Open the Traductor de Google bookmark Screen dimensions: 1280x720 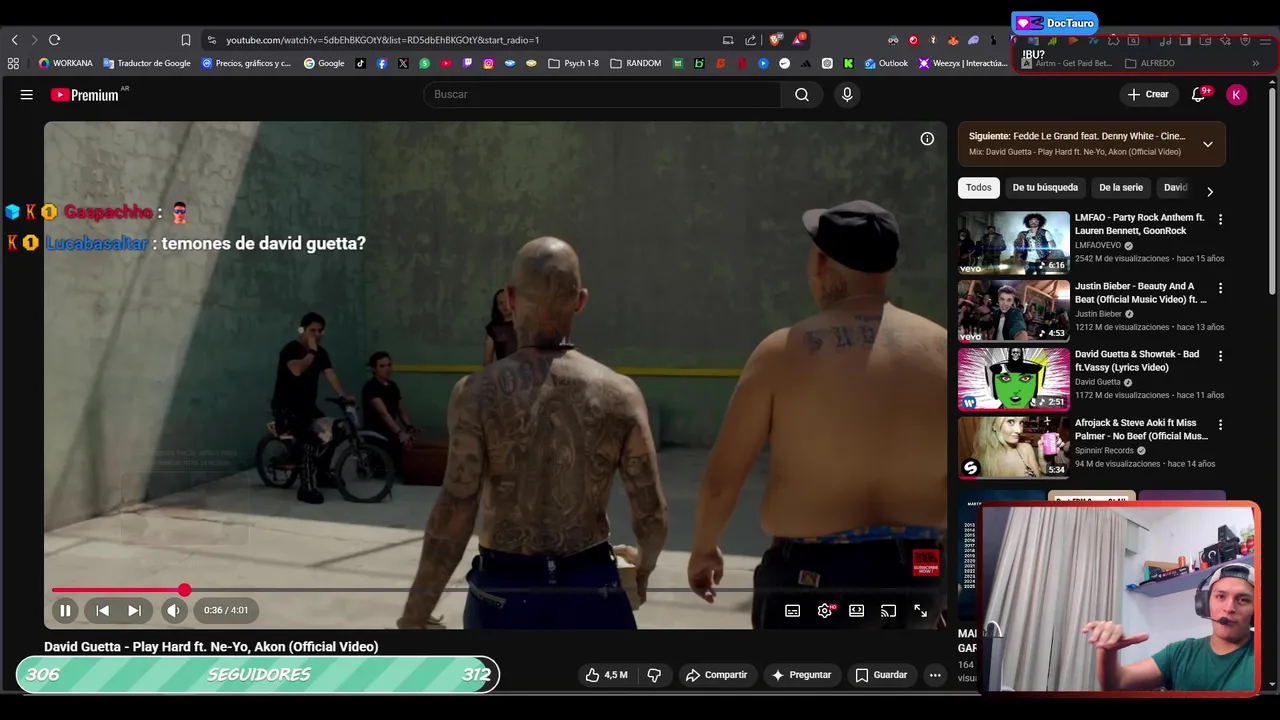tap(147, 63)
